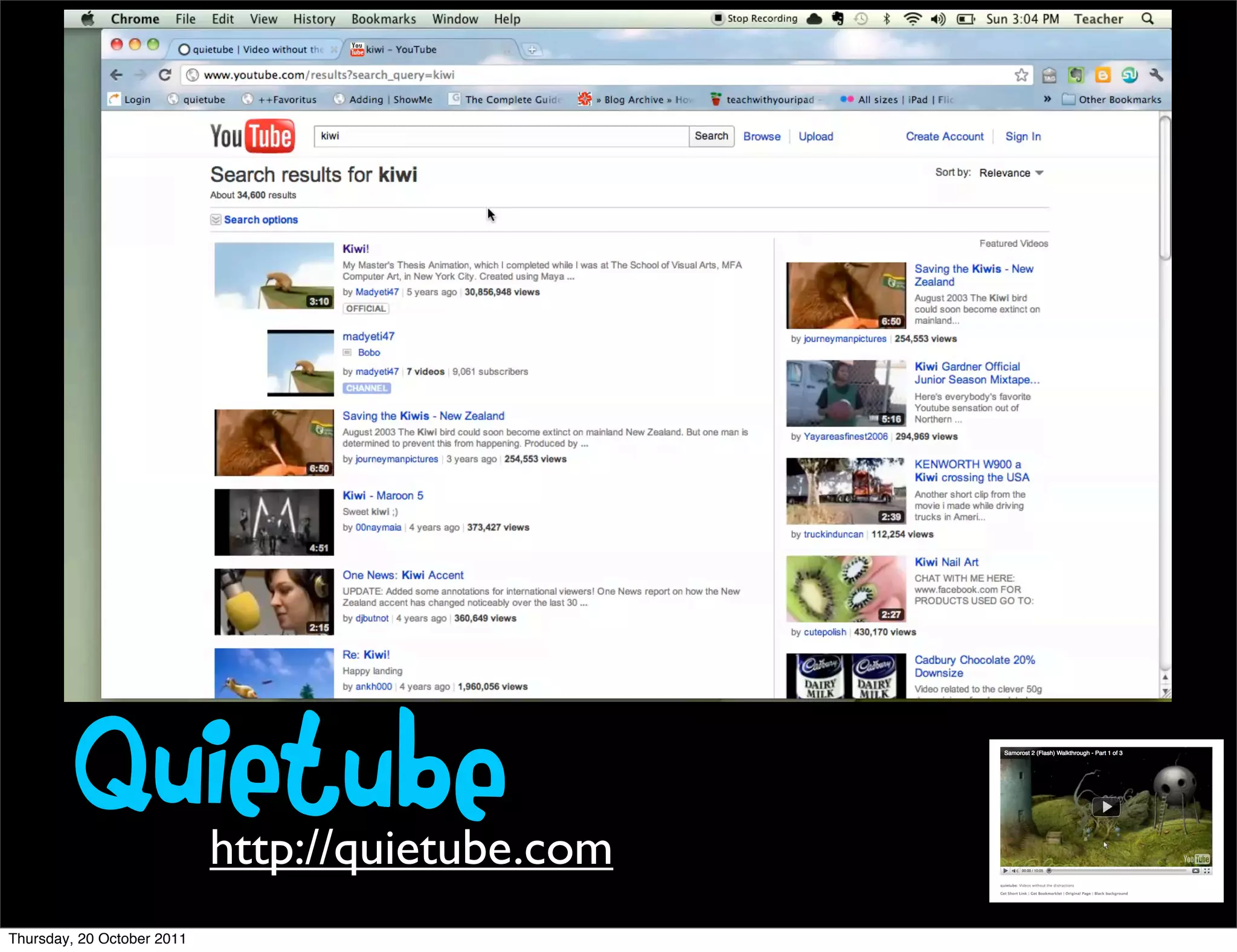Viewport: 1237px width, 952px height.
Task: Click the cloud icon in the menu bar
Action: 814,19
